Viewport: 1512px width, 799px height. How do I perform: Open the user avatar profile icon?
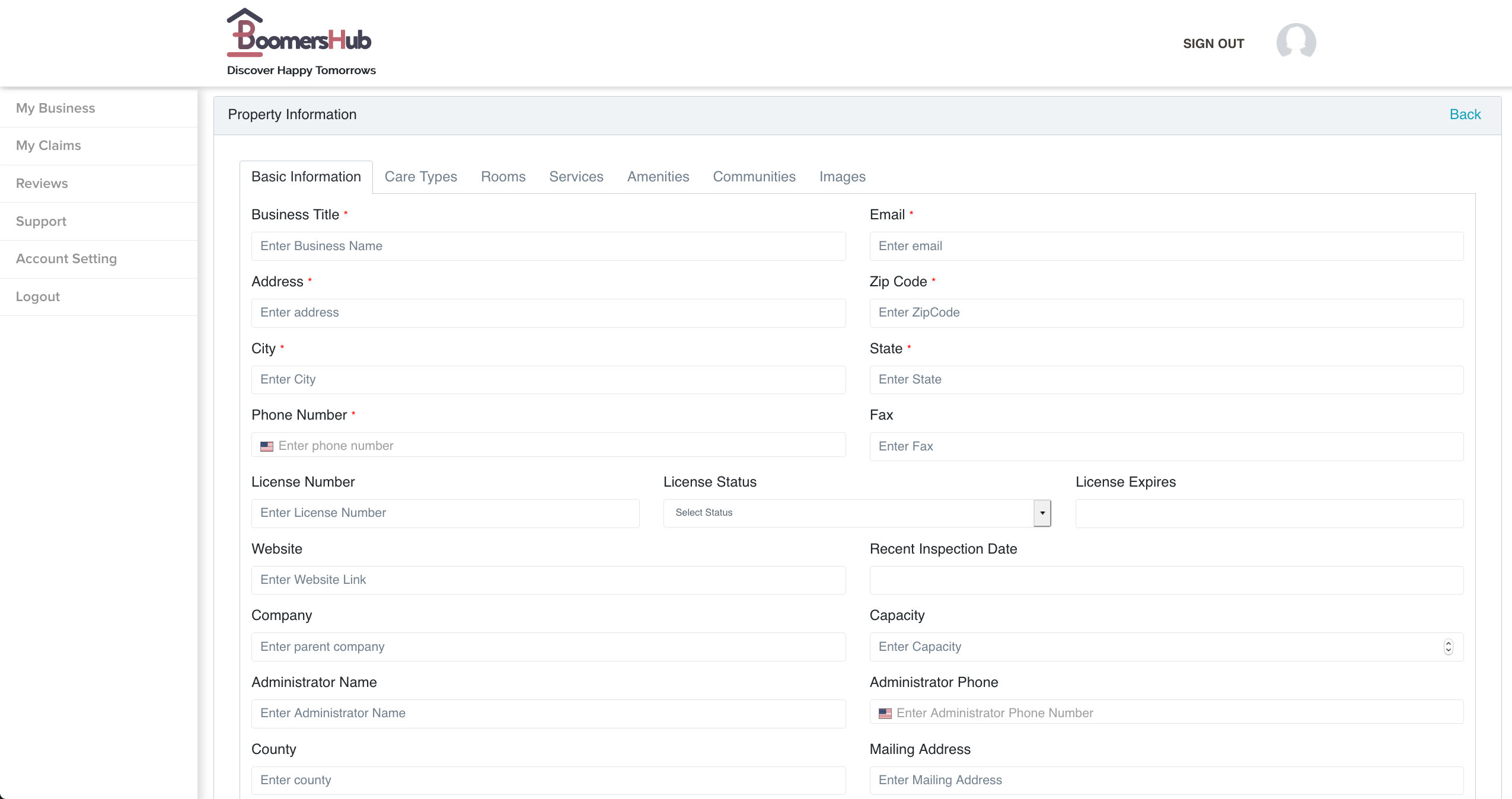pyautogui.click(x=1296, y=43)
